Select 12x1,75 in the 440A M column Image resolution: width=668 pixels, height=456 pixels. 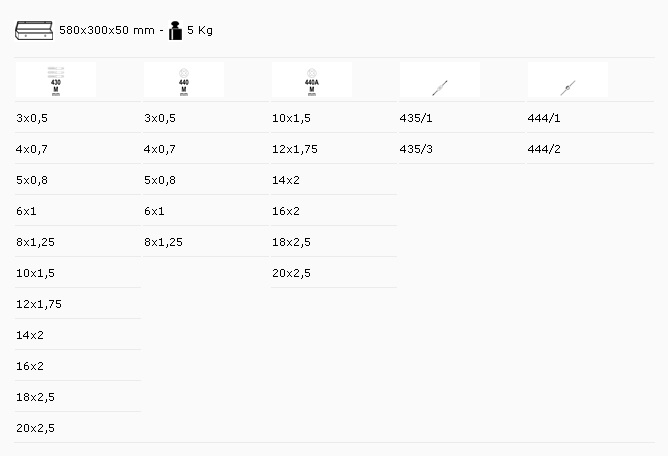295,149
